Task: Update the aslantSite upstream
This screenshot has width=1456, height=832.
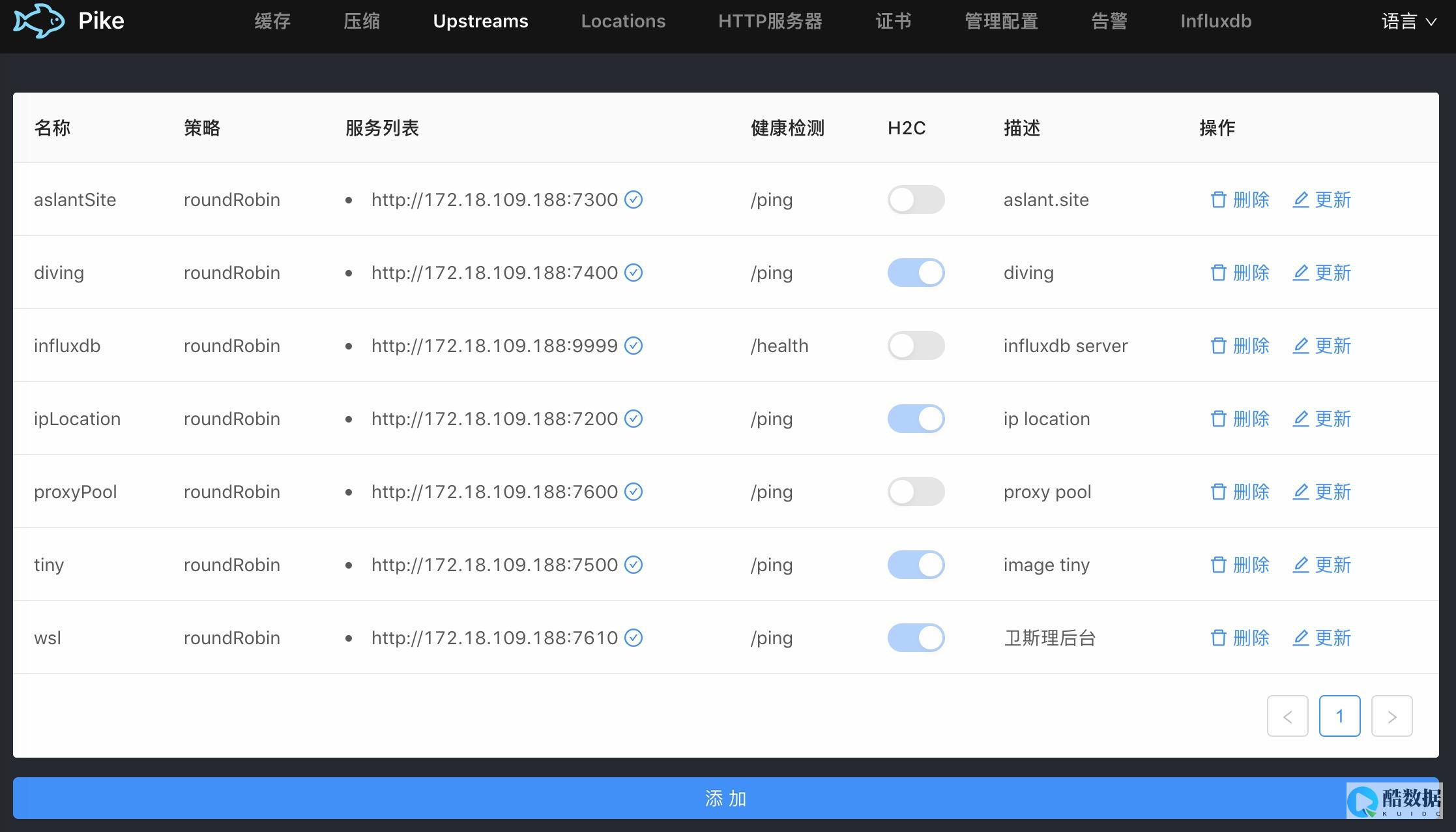Action: click(x=1322, y=200)
